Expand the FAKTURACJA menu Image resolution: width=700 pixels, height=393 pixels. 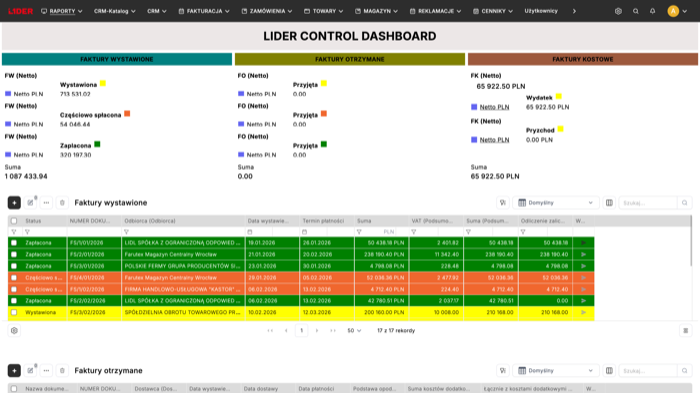[x=204, y=11]
